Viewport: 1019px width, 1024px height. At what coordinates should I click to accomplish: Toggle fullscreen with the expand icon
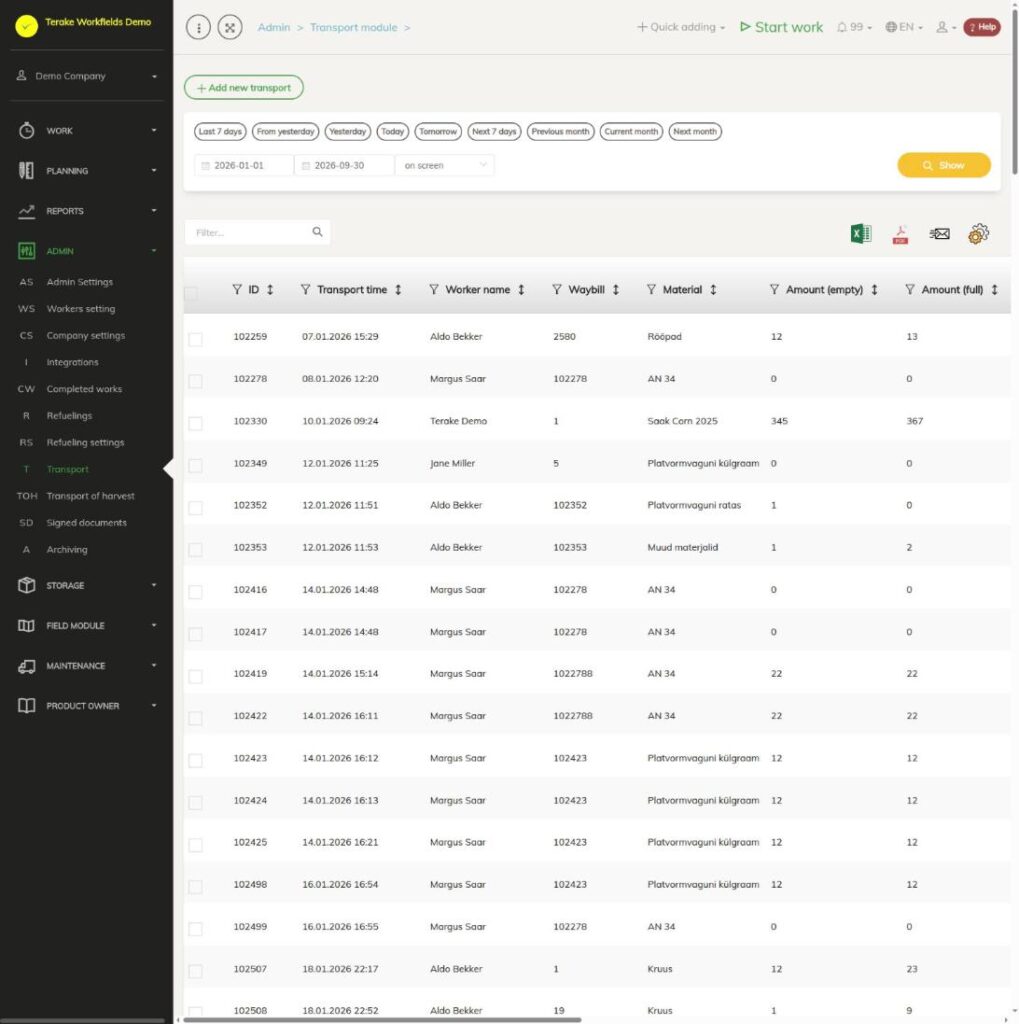230,27
